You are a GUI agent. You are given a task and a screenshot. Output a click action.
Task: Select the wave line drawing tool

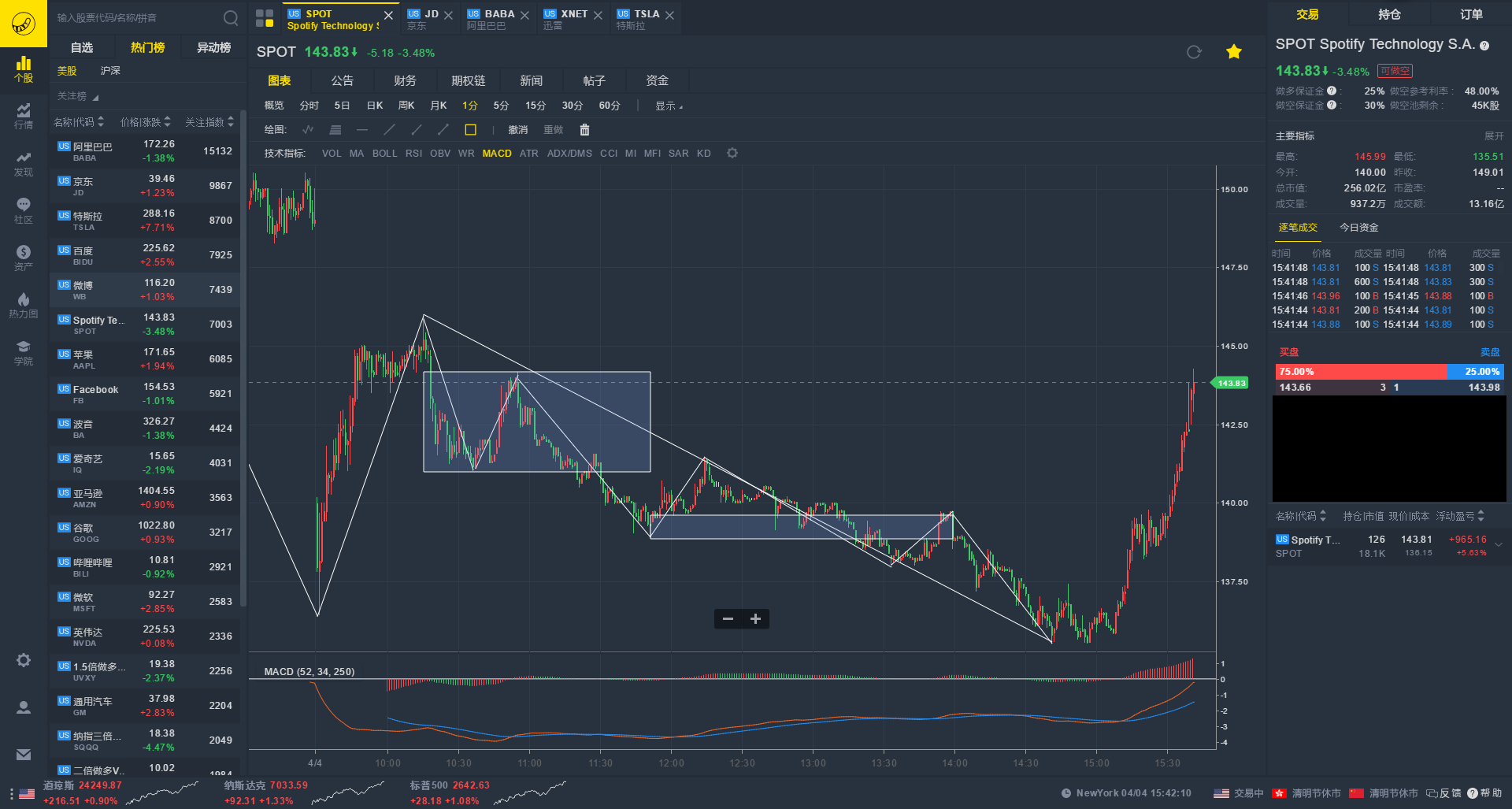click(x=308, y=130)
